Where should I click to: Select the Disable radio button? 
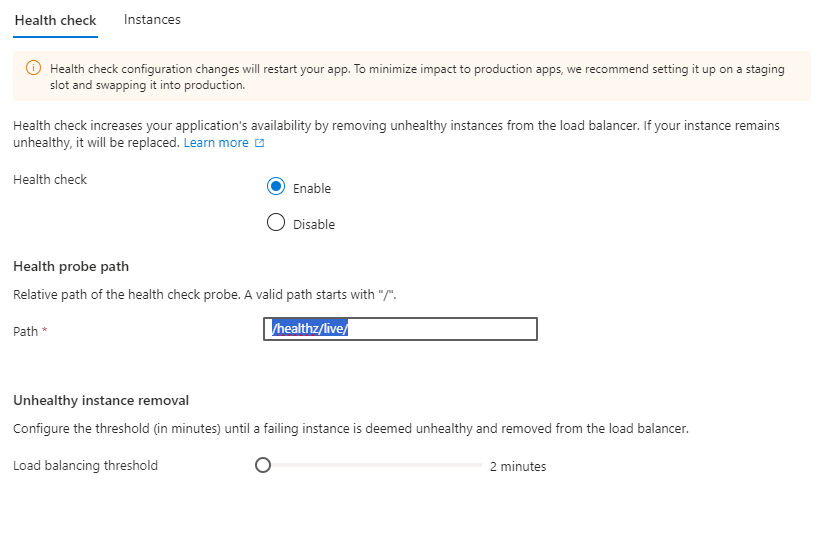pos(276,222)
